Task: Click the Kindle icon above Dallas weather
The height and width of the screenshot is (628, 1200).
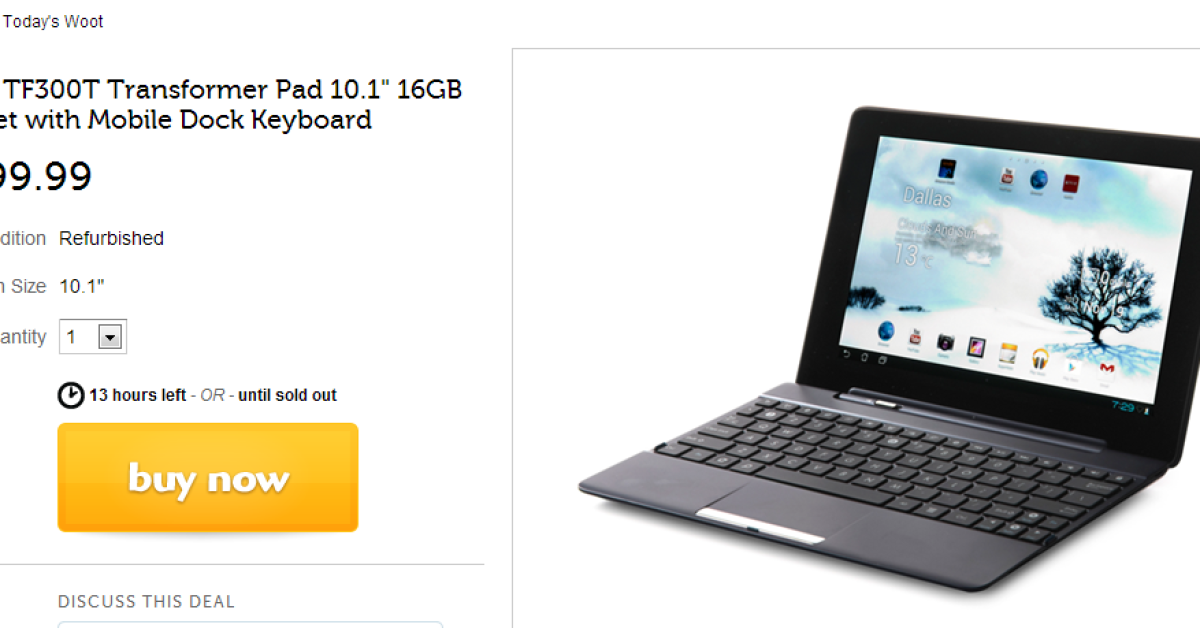Action: [x=946, y=167]
